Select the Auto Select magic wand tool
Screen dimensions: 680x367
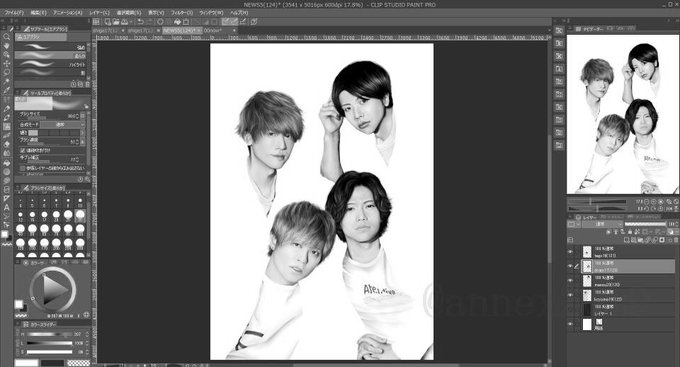(x=7, y=82)
